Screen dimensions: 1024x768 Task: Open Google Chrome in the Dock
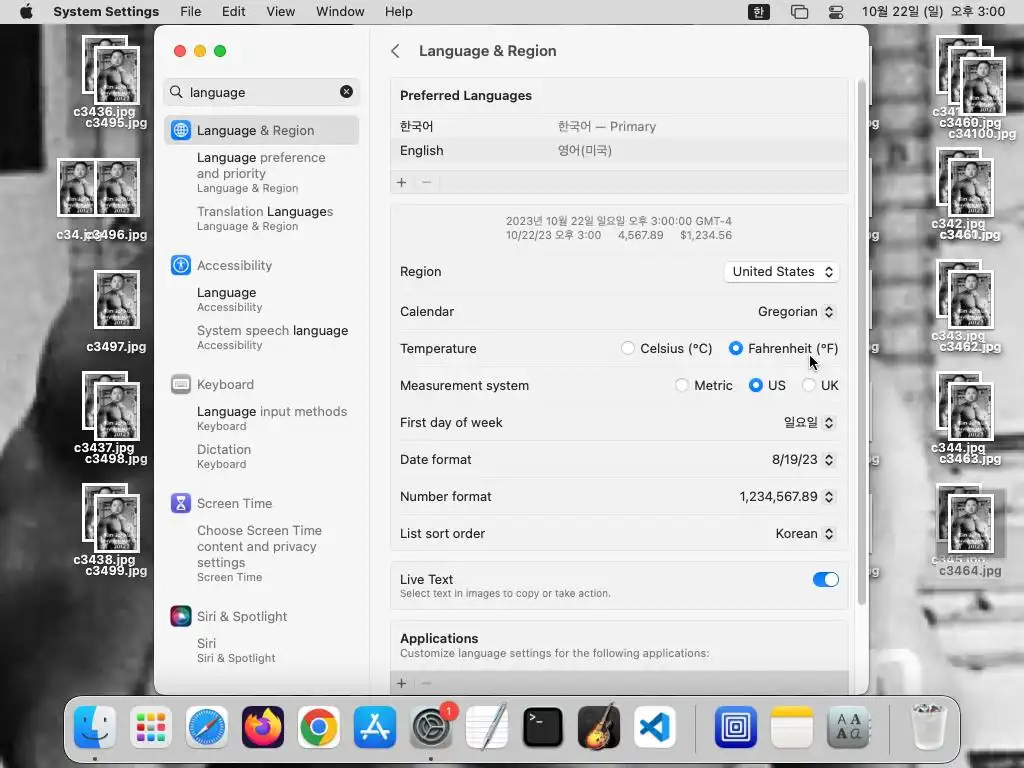tap(319, 727)
